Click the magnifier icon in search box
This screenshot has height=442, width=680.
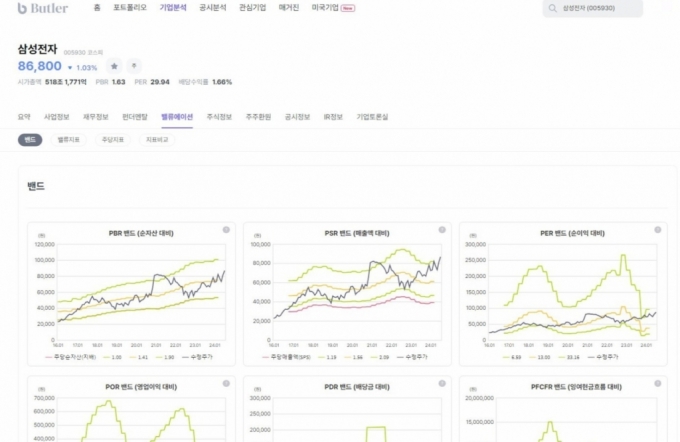552,8
